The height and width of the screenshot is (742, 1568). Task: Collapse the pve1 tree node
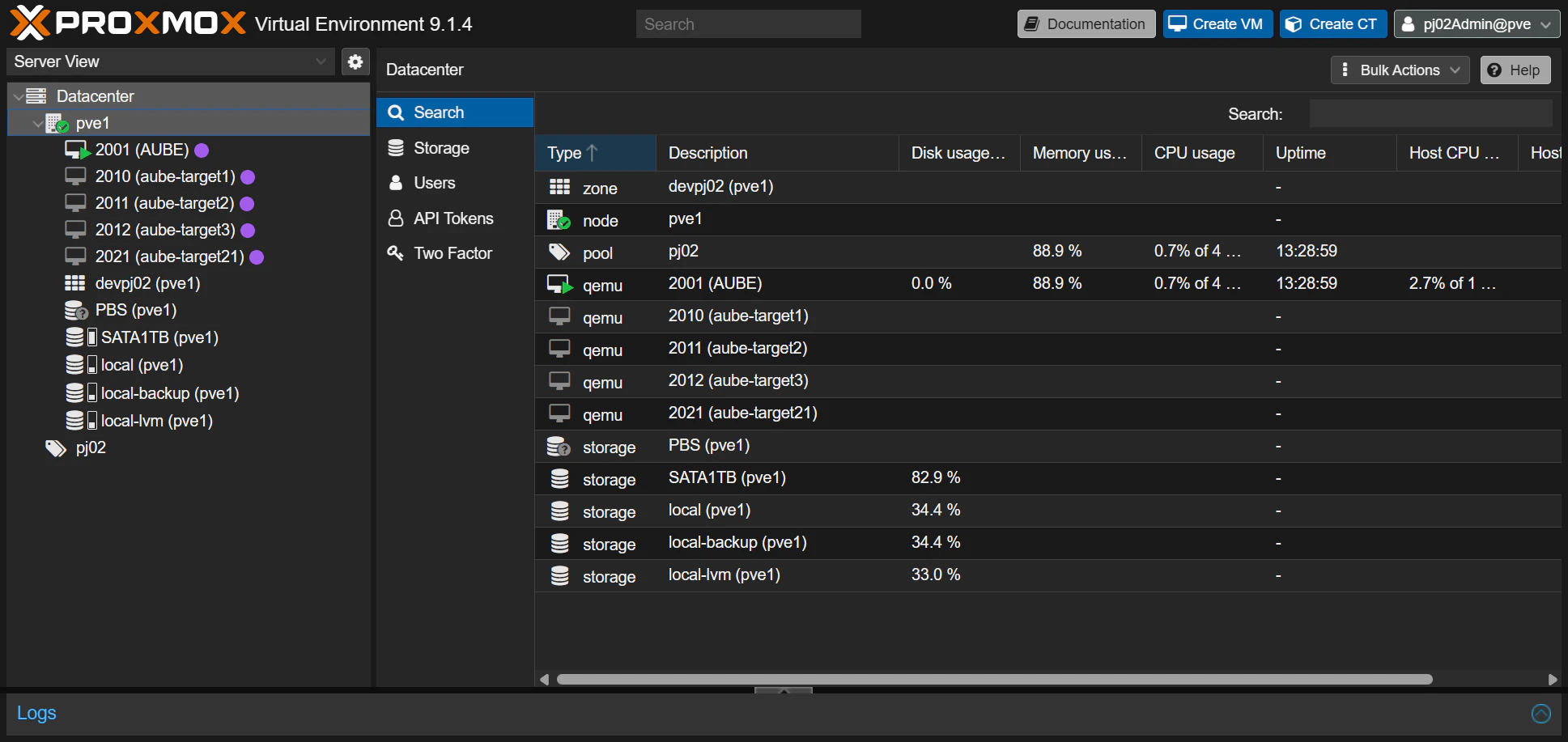(x=38, y=124)
